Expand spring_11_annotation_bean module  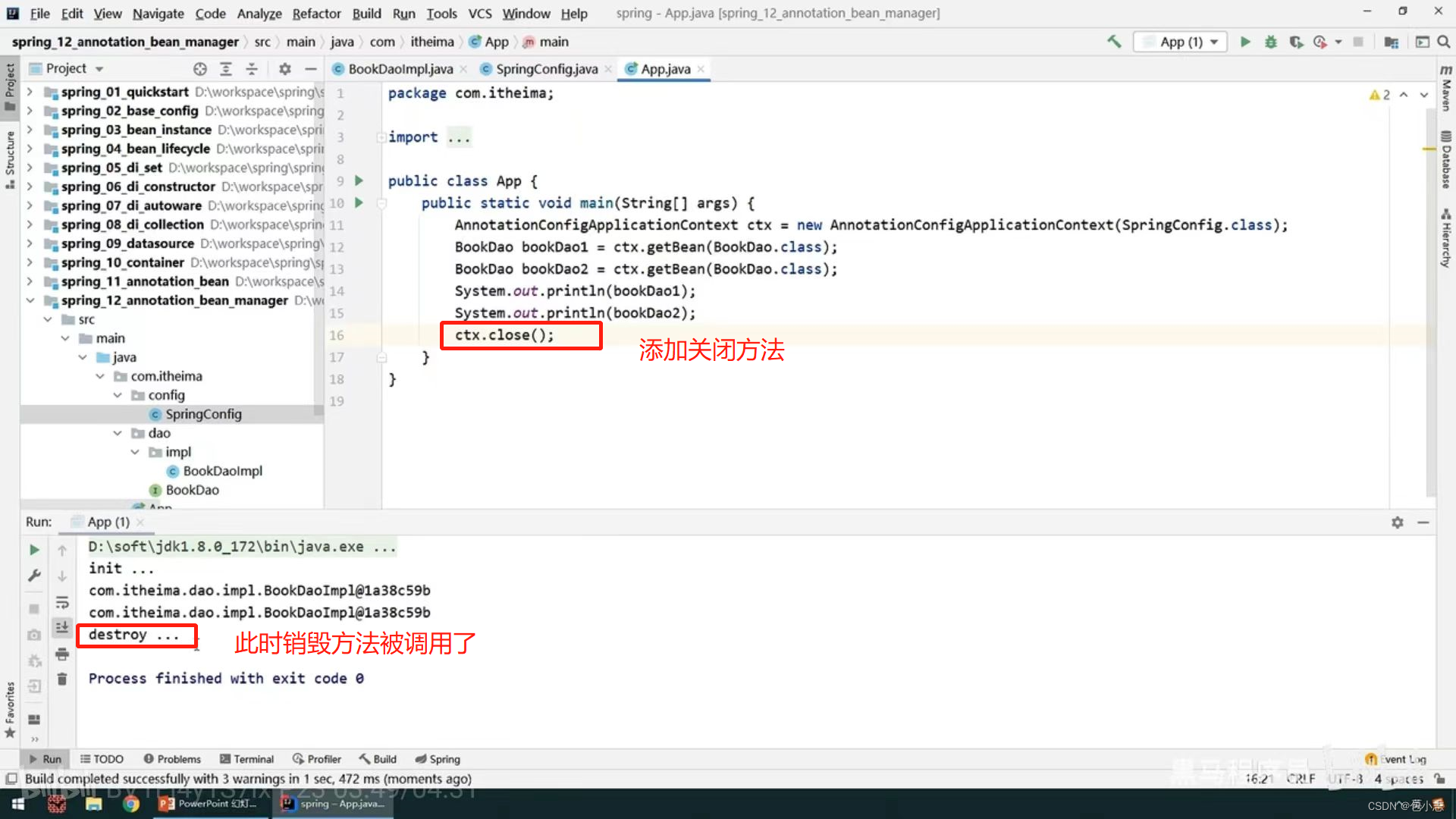pos(30,281)
